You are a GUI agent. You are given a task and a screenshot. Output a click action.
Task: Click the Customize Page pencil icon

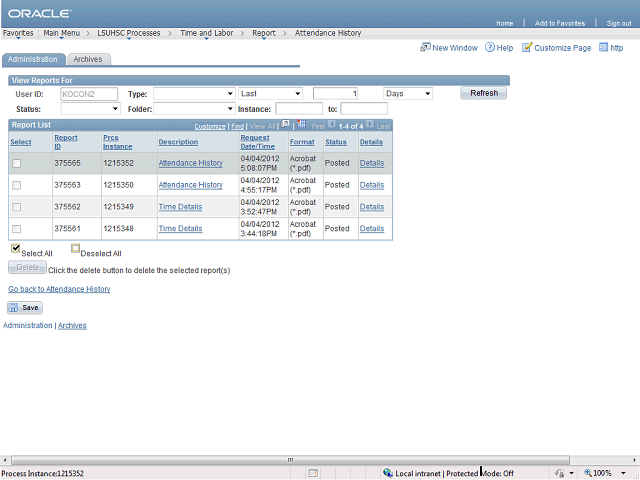(527, 47)
